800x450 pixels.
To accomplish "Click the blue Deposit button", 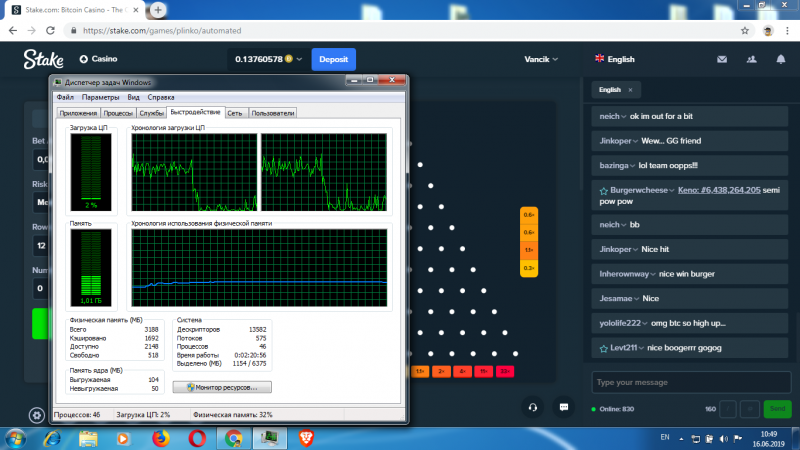I will [334, 59].
